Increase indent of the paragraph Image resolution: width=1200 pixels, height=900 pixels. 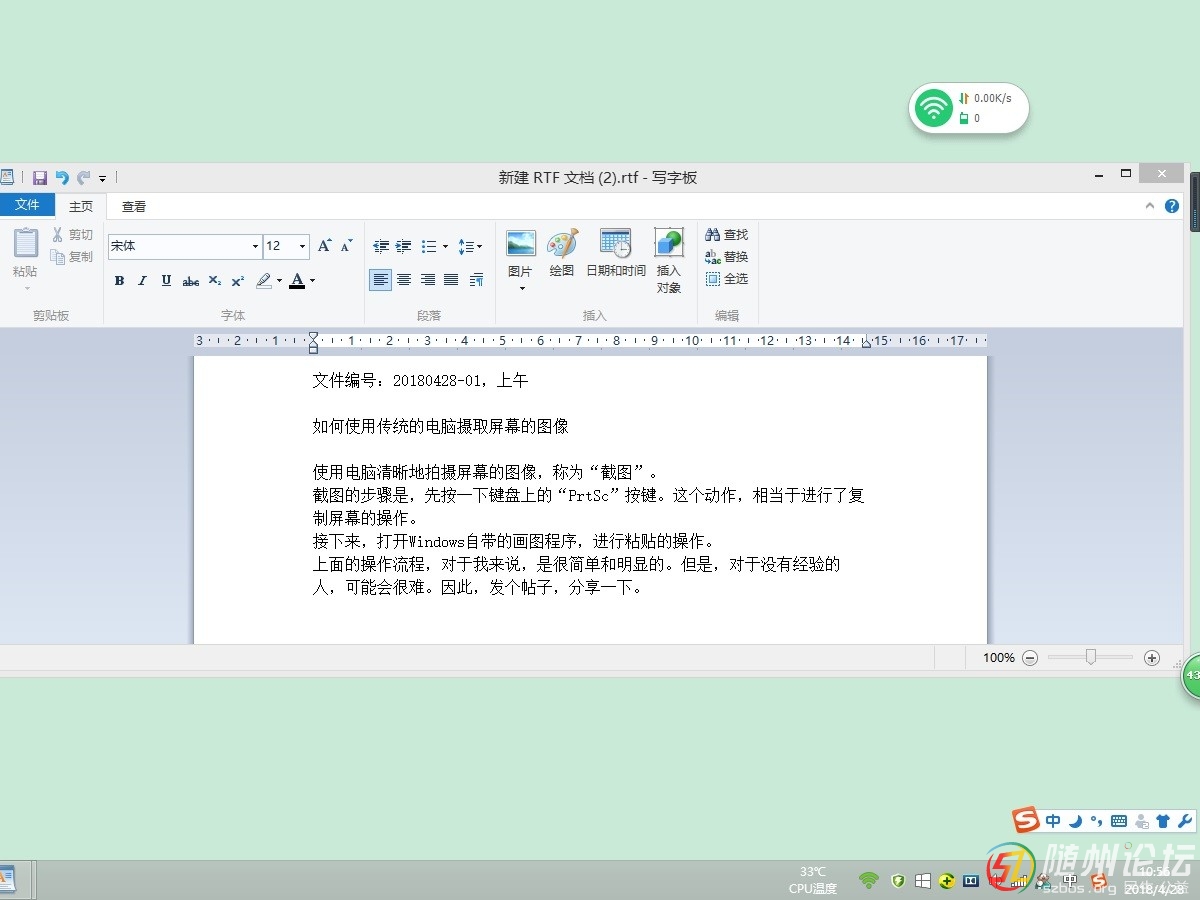[404, 246]
